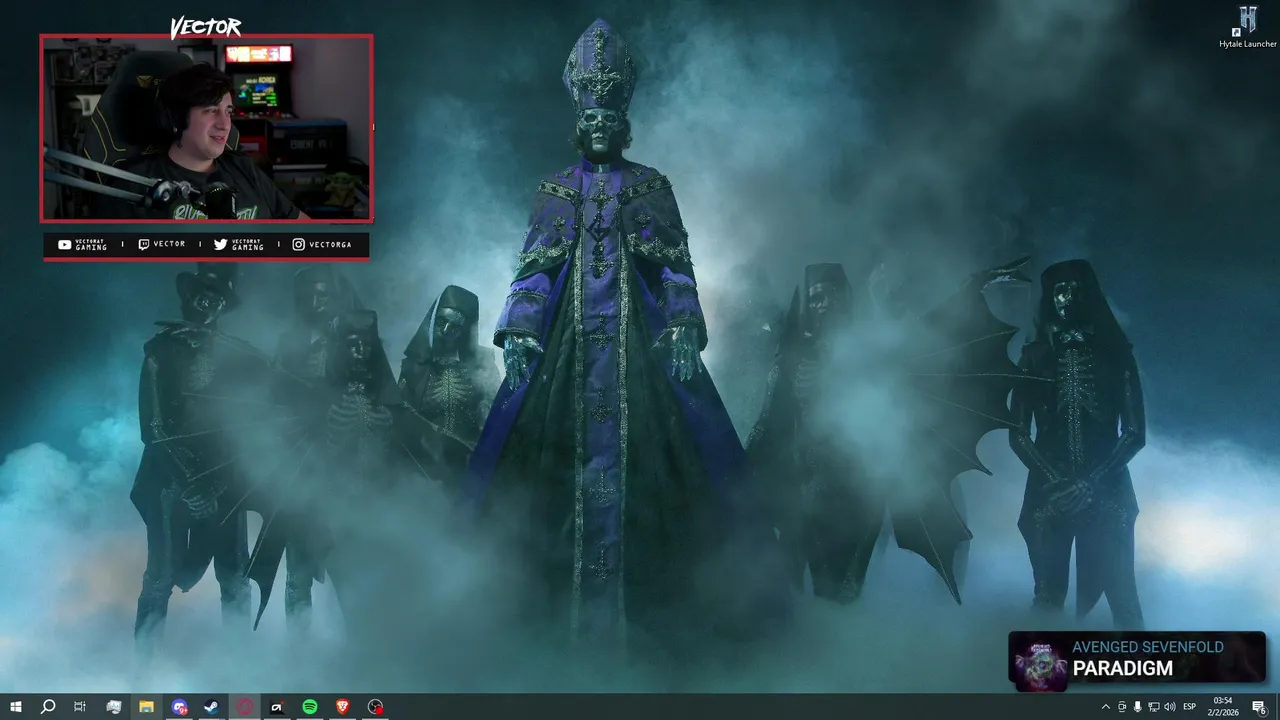This screenshot has width=1280, height=720.
Task: Open the monitor app icon left of File Explorer
Action: tap(113, 707)
